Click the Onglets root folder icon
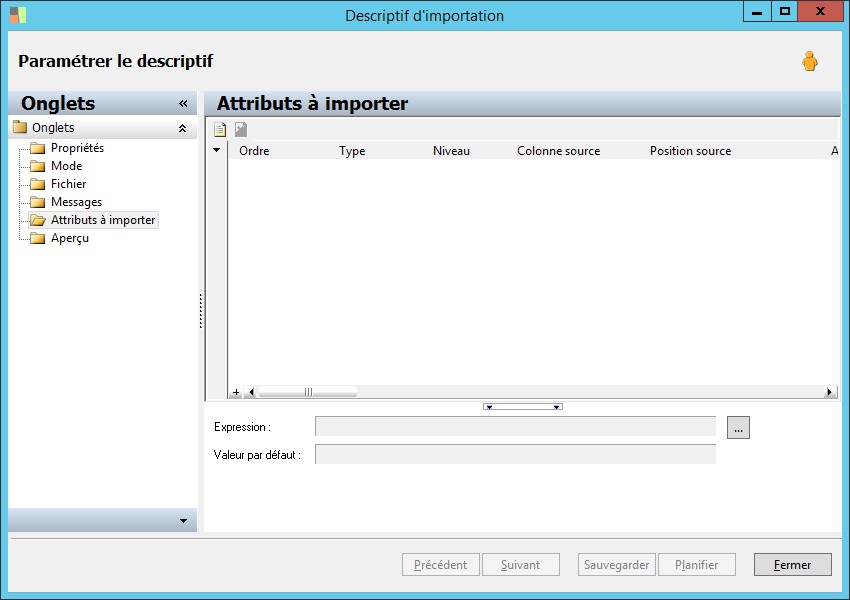 (x=20, y=127)
